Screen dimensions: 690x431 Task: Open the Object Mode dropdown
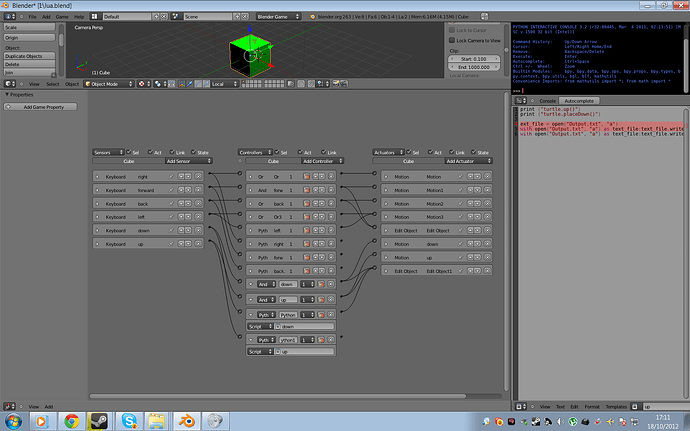click(108, 84)
